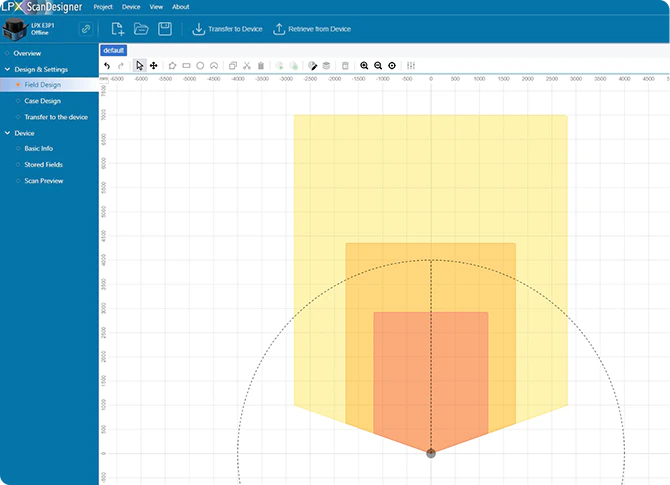The image size is (670, 485).
Task: Activate the move/pan tool
Action: point(153,65)
